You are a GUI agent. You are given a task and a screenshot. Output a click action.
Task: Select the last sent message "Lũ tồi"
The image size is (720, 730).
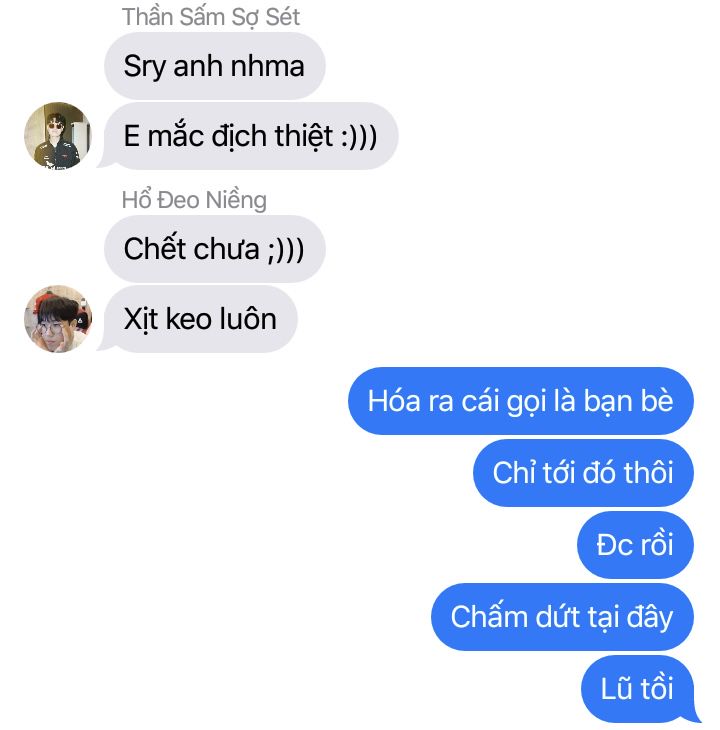[638, 689]
